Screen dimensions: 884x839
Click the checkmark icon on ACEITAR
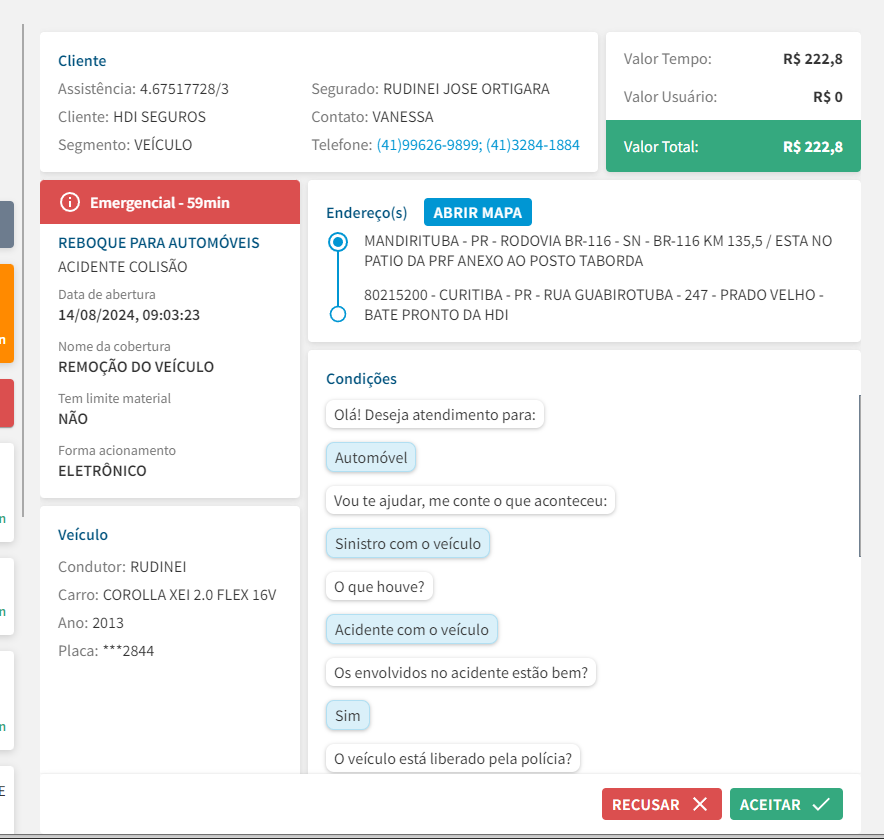tap(822, 805)
